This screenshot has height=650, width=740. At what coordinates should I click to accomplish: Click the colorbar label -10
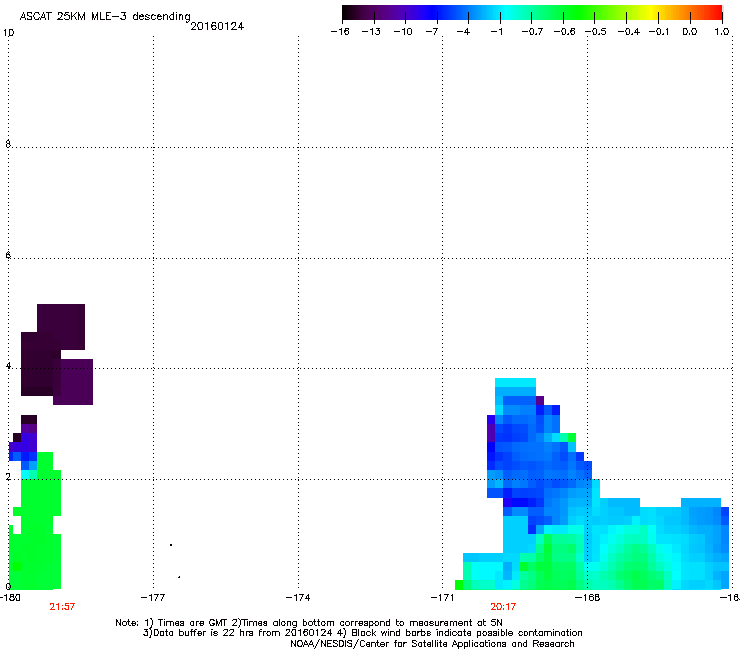[403, 32]
